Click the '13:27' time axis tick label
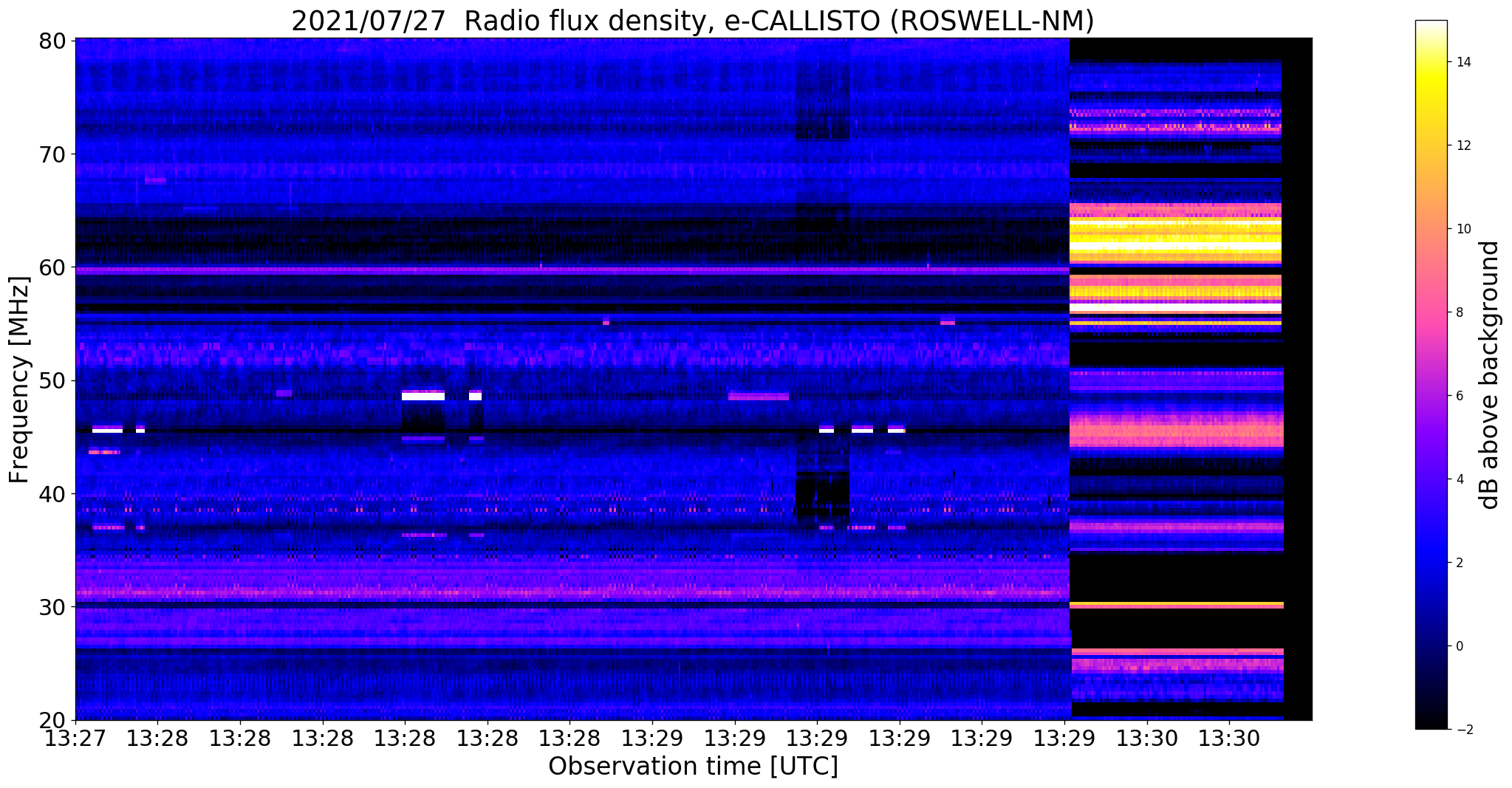The image size is (1512, 788). 75,739
